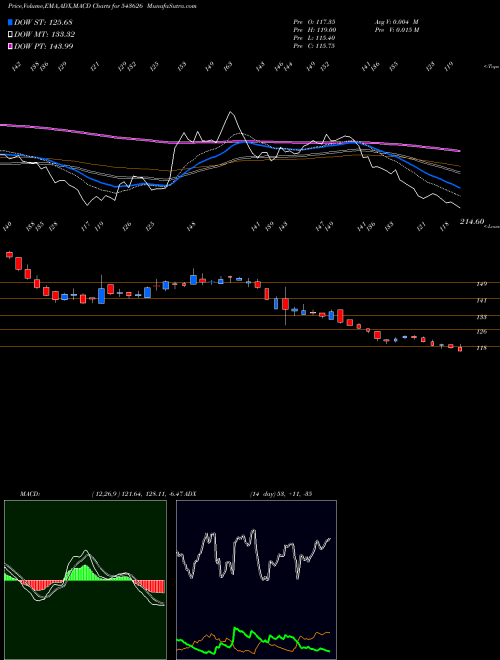This screenshot has width=500, height=660.
Task: Open the green MACD histogram chart panel
Action: point(85,580)
